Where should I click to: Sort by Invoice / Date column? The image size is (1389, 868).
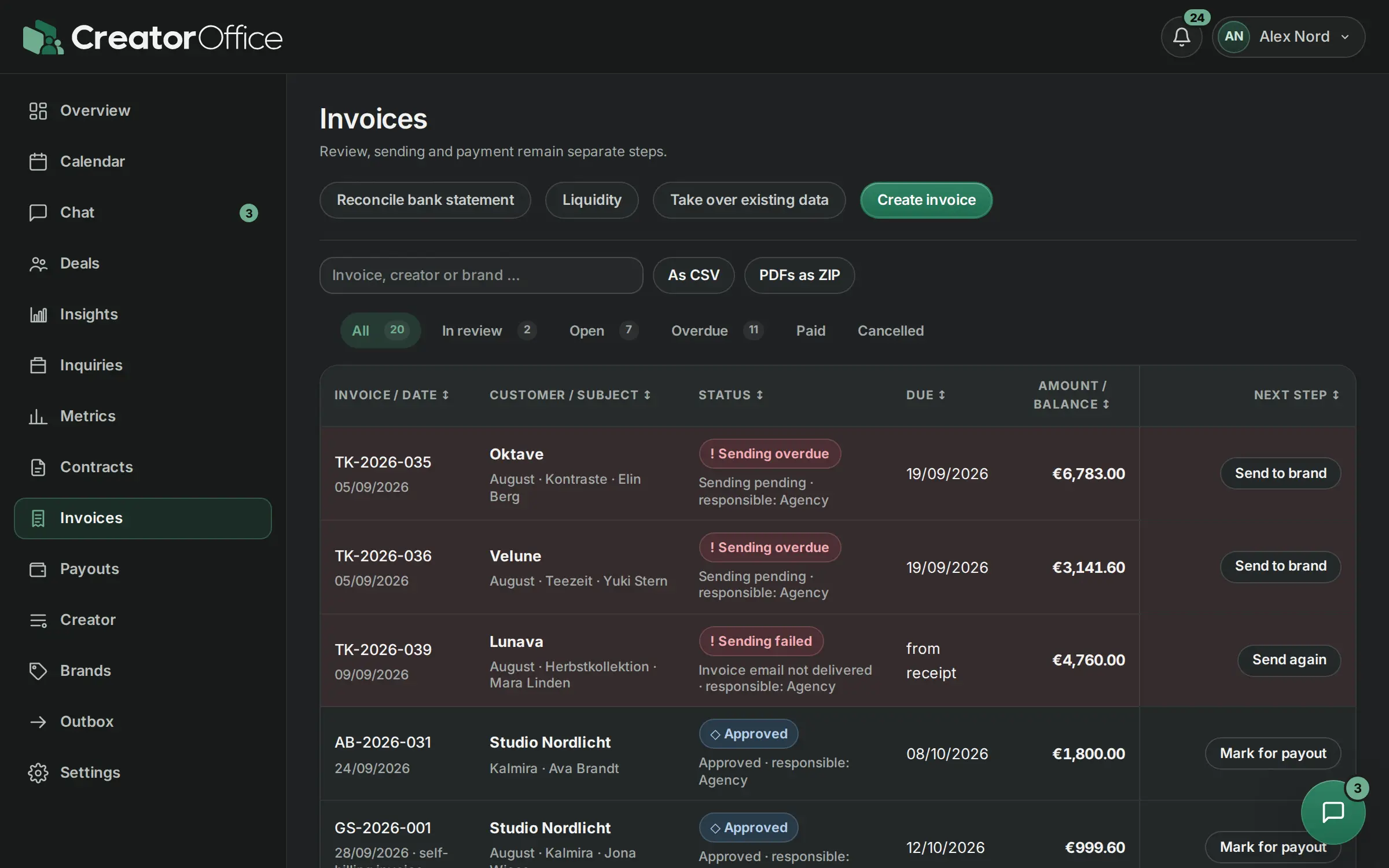pos(392,395)
